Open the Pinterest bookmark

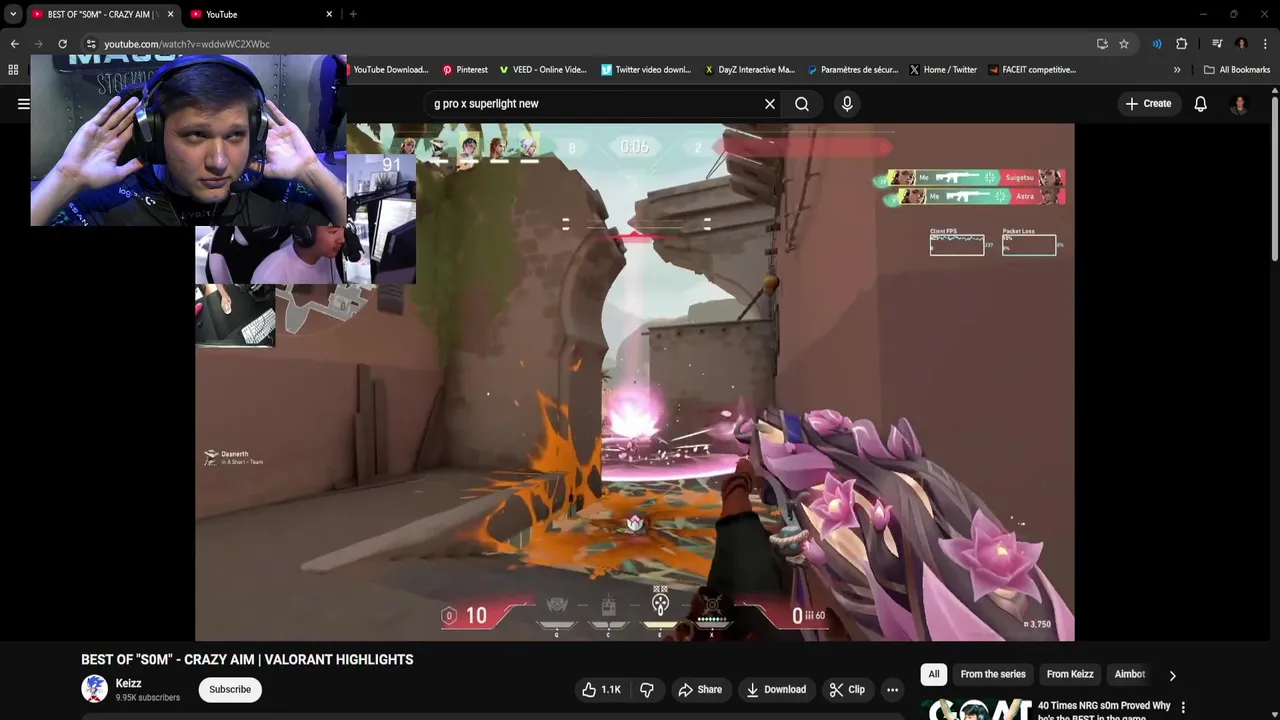pos(465,70)
